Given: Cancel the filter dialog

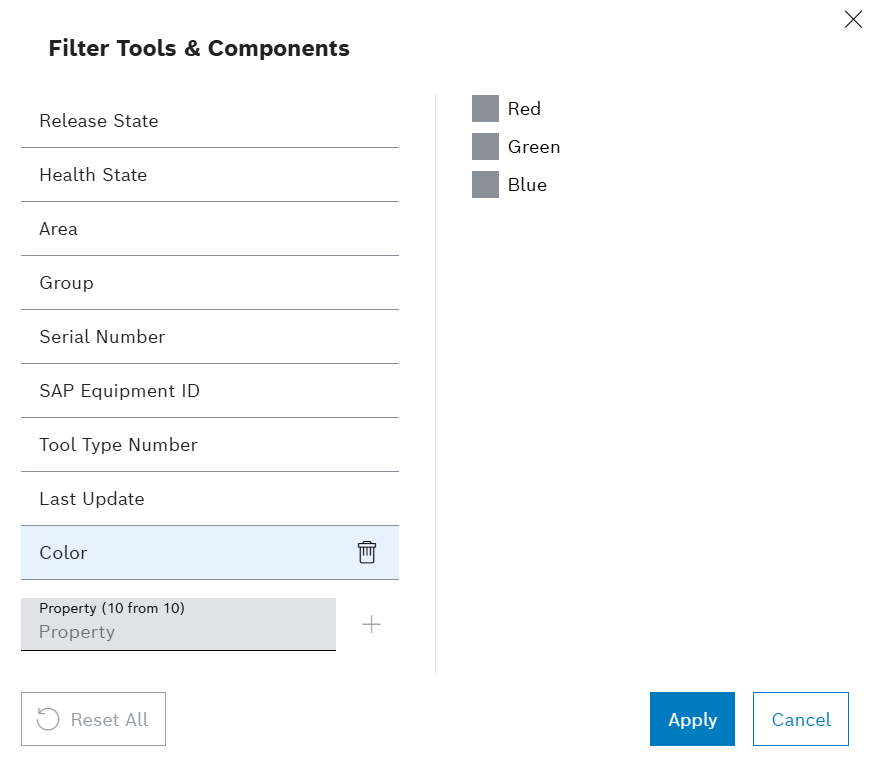Looking at the screenshot, I should coord(800,719).
